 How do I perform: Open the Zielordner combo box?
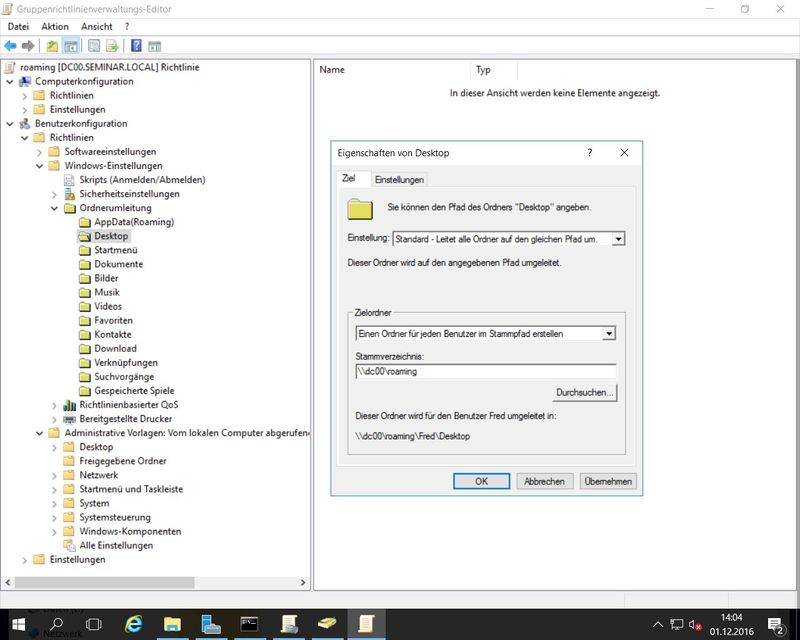[609, 333]
